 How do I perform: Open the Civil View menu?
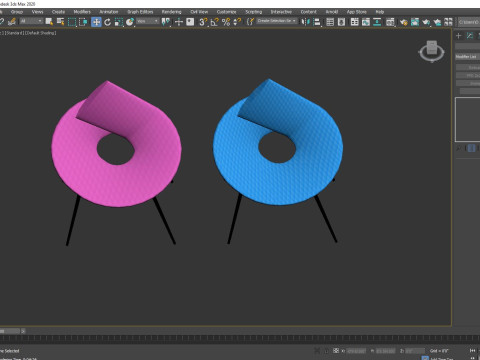point(199,12)
